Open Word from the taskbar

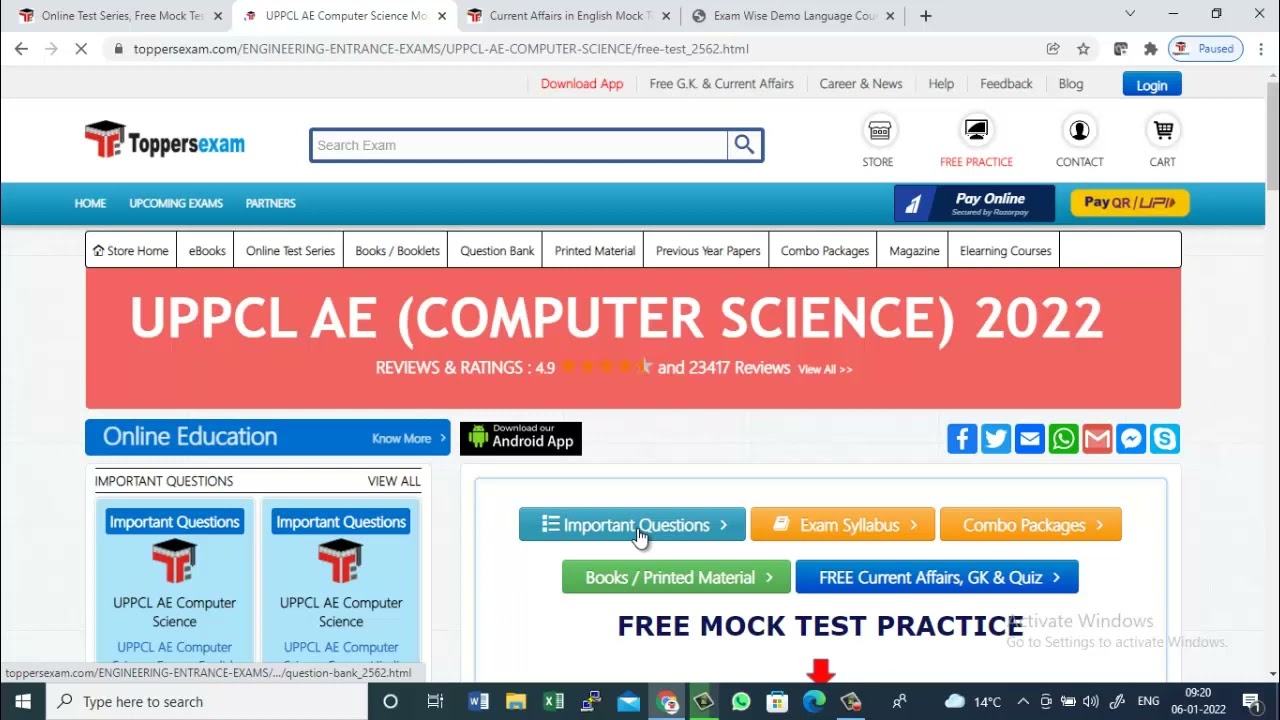477,702
